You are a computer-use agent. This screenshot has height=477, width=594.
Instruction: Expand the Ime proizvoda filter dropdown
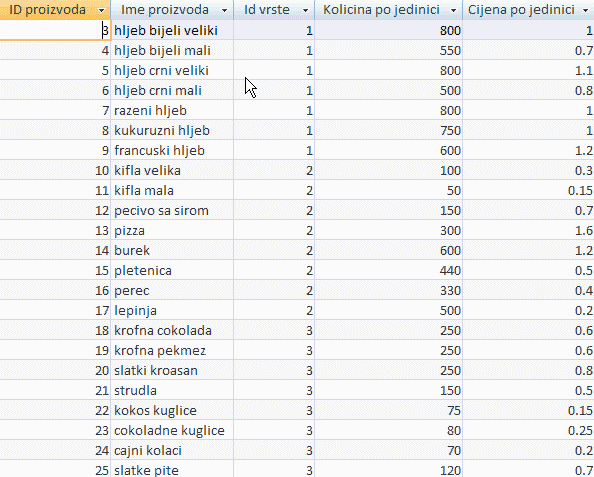pyautogui.click(x=225, y=10)
